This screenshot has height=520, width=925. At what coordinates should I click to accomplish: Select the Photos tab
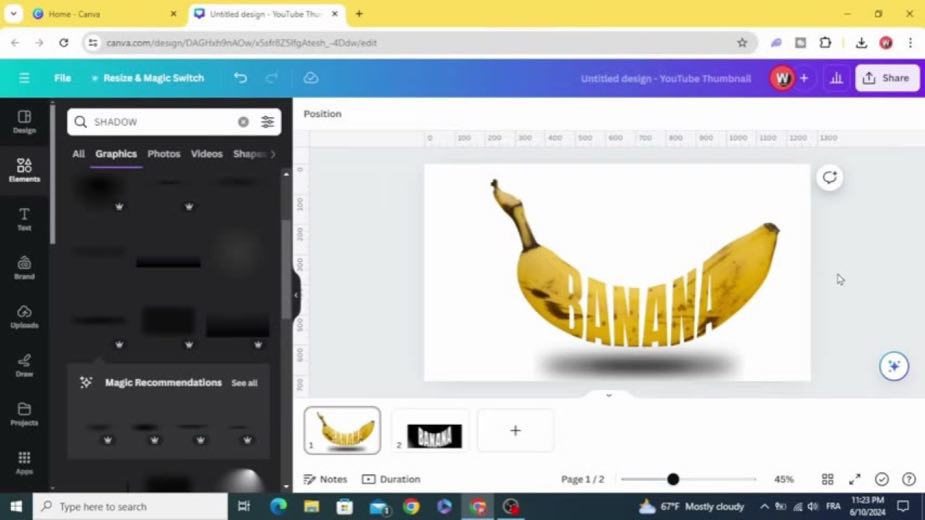[x=163, y=154]
